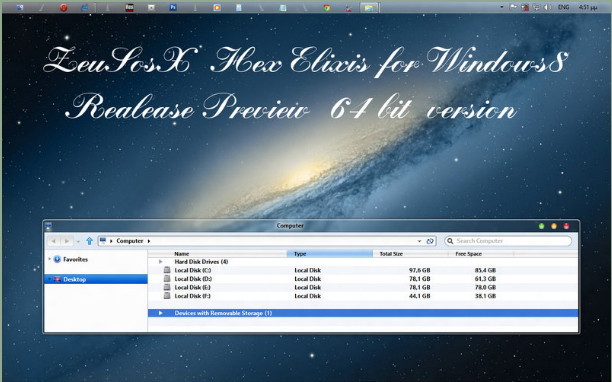Click the volume speaker tray icon

pyautogui.click(x=547, y=7)
